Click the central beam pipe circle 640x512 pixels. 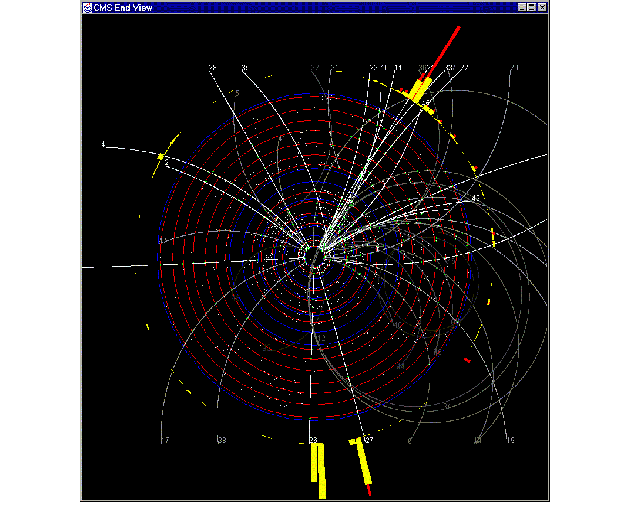pyautogui.click(x=314, y=257)
